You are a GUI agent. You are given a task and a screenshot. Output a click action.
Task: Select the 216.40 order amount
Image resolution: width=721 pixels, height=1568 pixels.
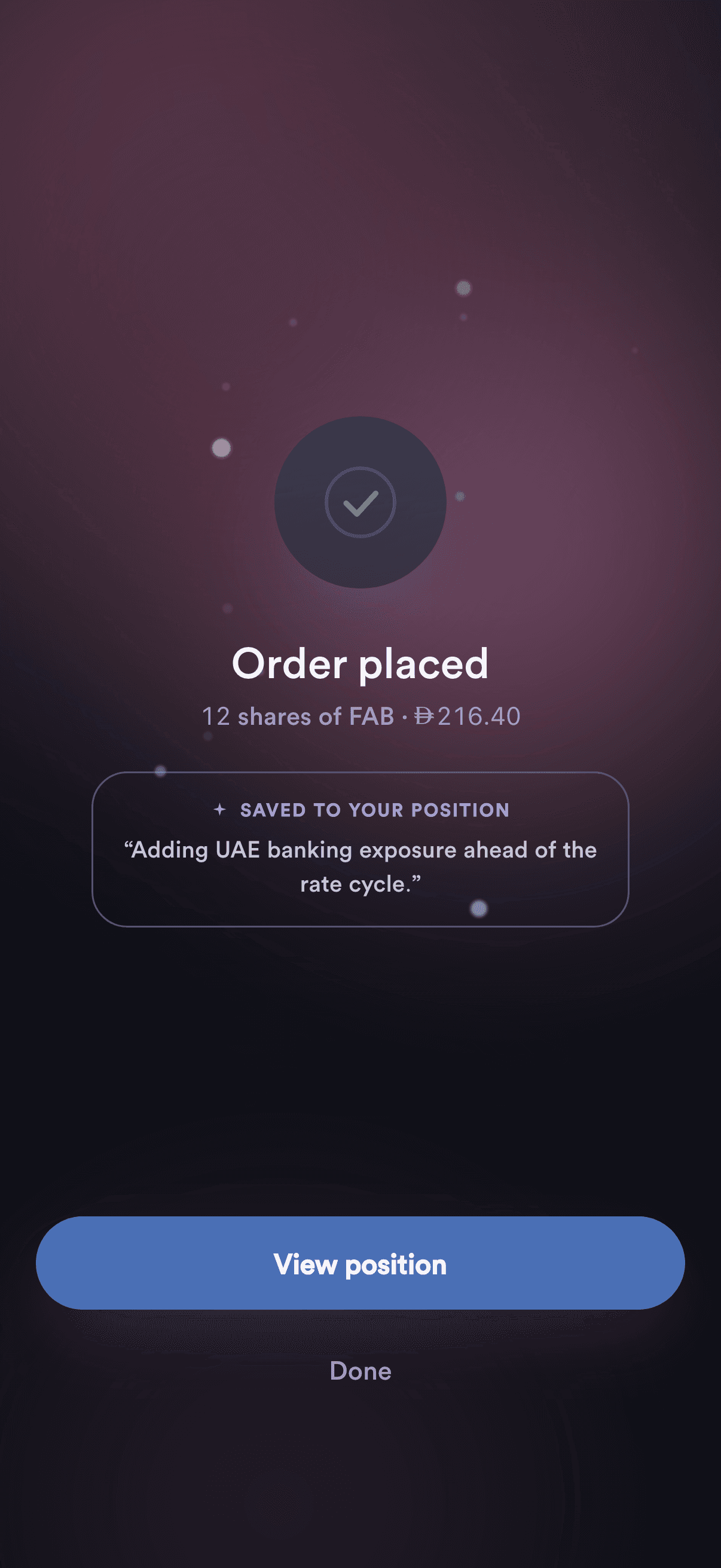(479, 716)
